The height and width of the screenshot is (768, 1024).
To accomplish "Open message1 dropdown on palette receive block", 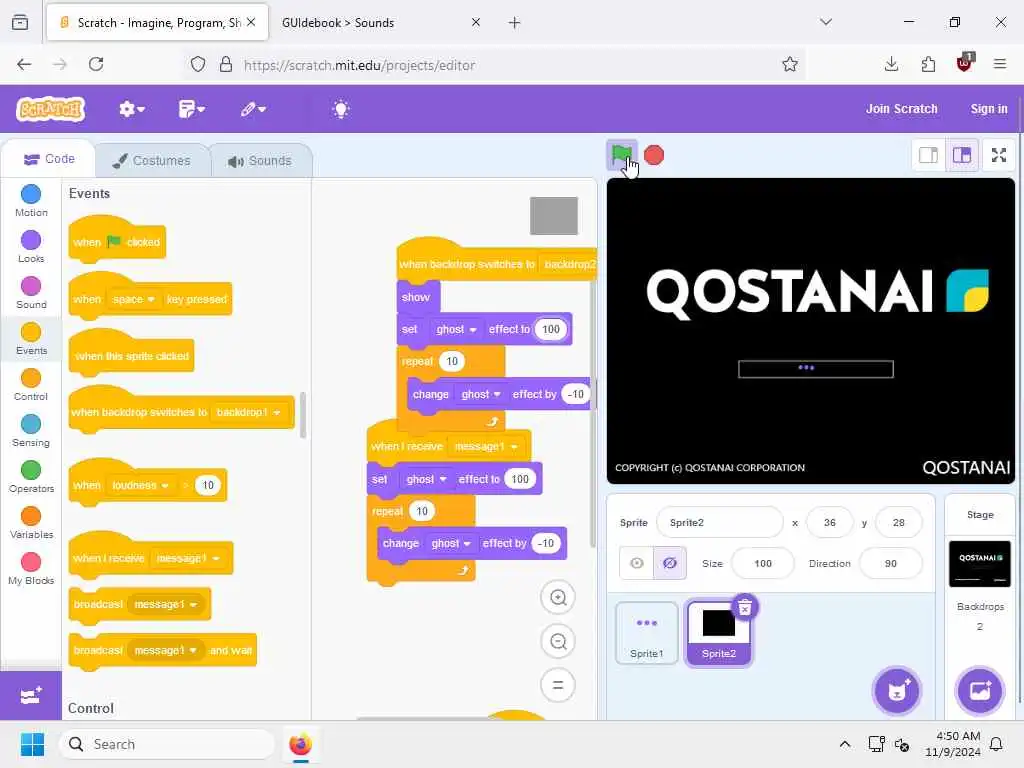I will pyautogui.click(x=187, y=558).
